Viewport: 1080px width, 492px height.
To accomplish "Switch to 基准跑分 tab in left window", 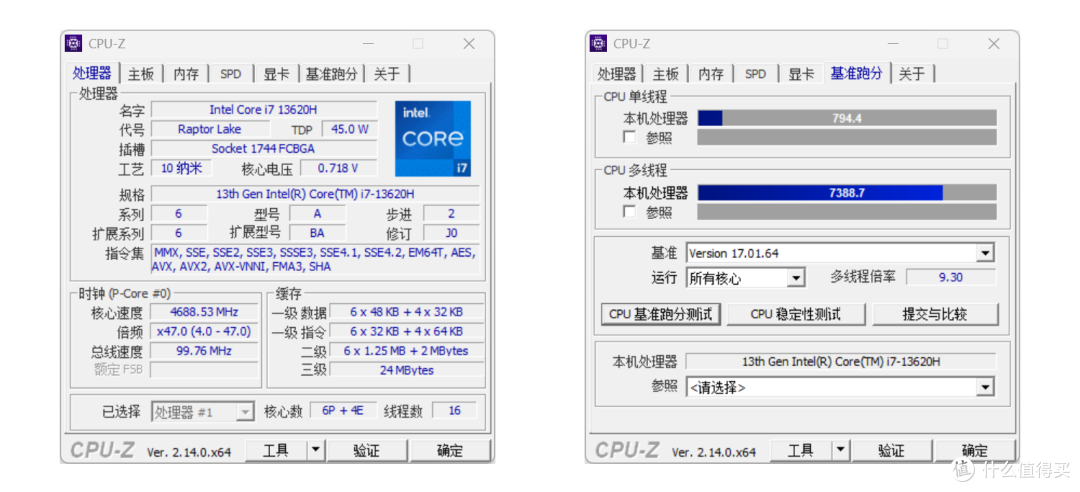I will pyautogui.click(x=331, y=74).
